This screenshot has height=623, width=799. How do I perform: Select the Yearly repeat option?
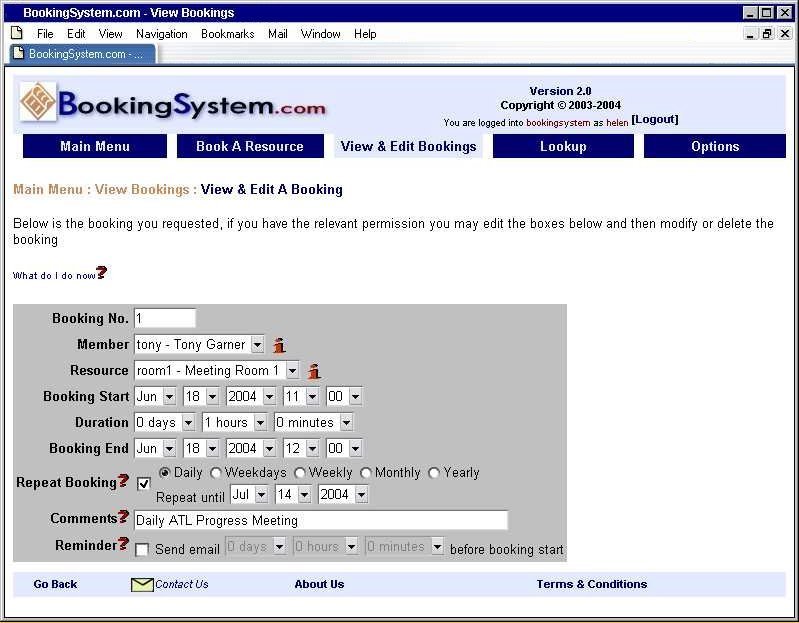(x=434, y=473)
